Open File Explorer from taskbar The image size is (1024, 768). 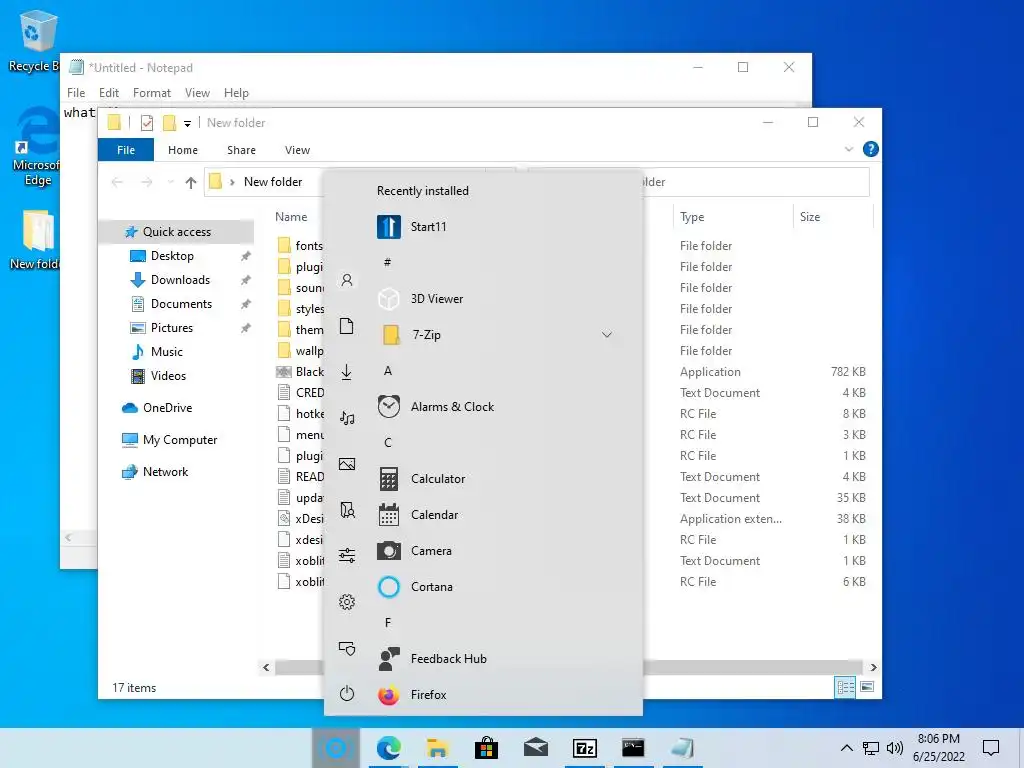tap(438, 748)
